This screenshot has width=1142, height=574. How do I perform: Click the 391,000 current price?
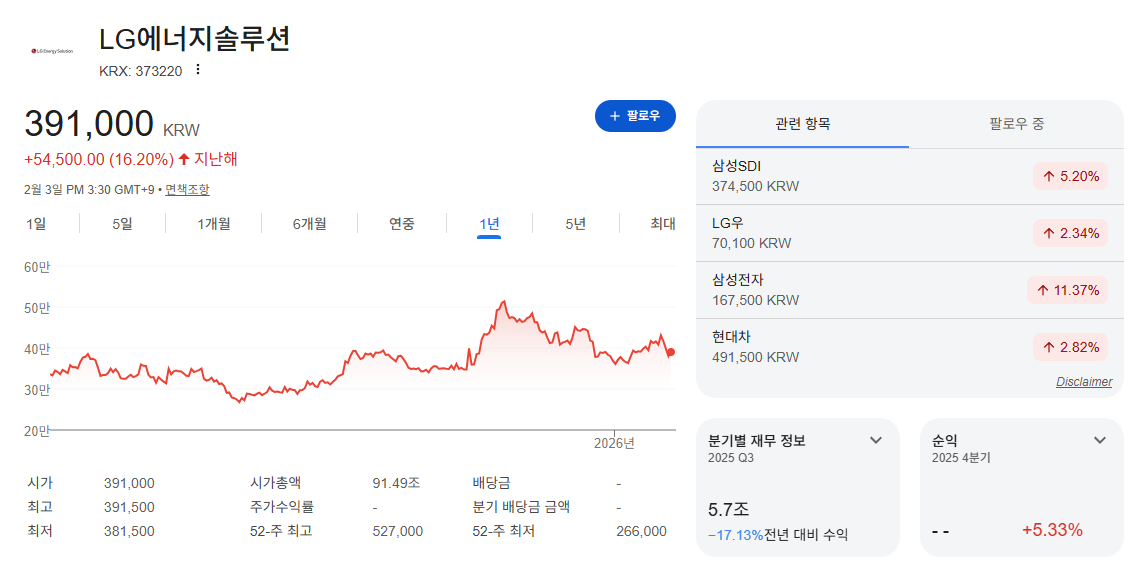[x=89, y=123]
